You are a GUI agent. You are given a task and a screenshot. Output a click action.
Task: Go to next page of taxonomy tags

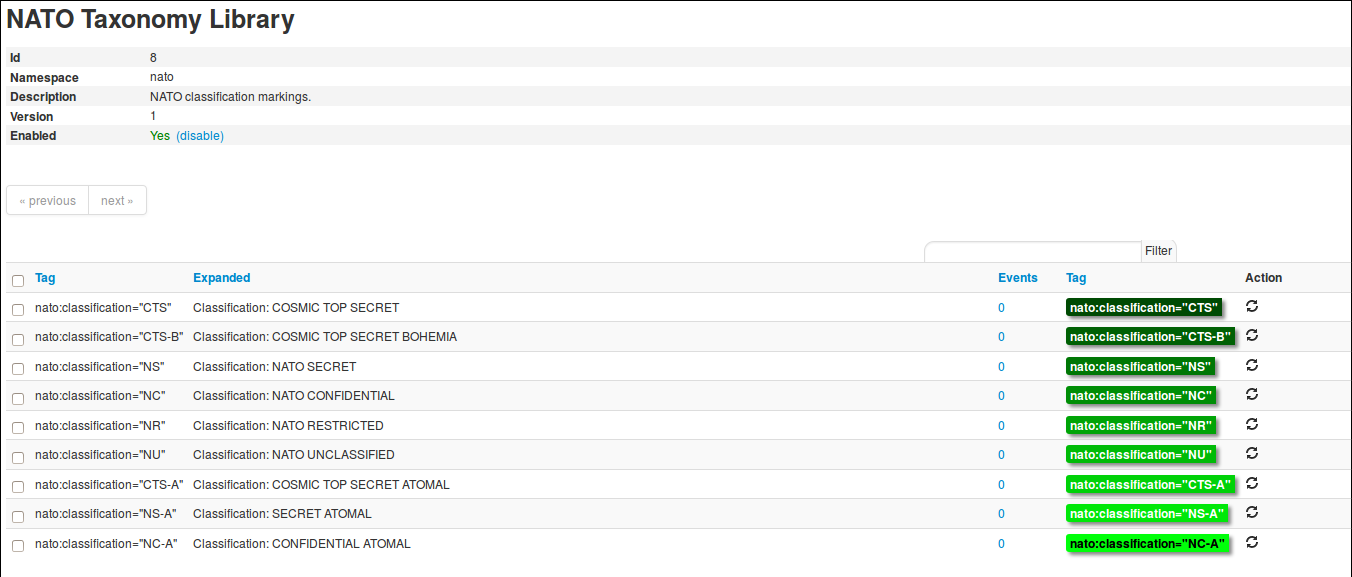[117, 201]
